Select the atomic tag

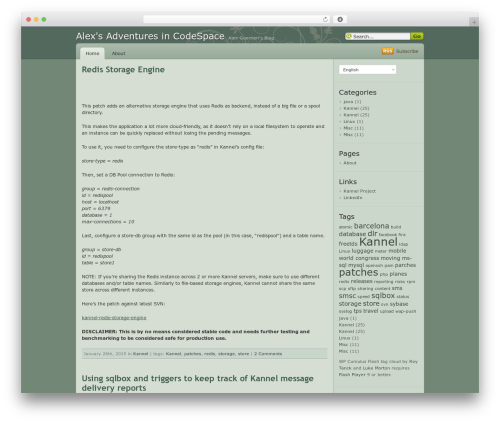tap(345, 227)
